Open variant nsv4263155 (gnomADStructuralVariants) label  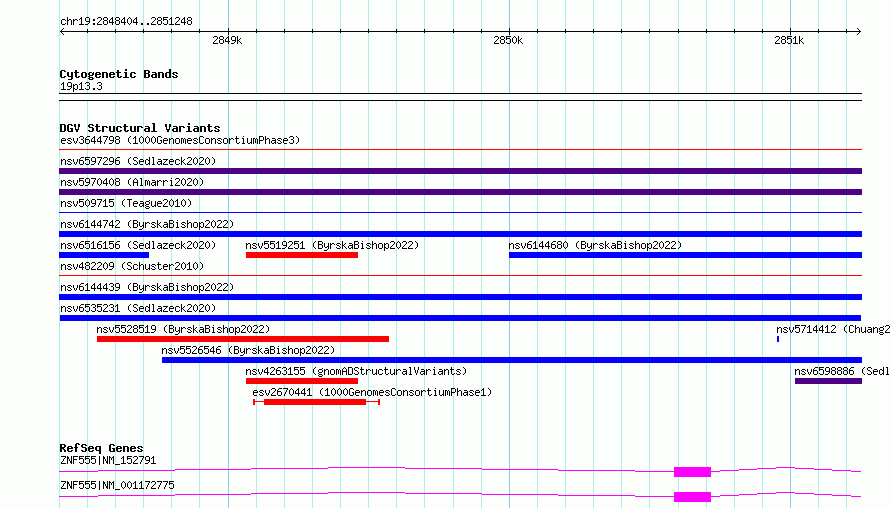[356, 371]
